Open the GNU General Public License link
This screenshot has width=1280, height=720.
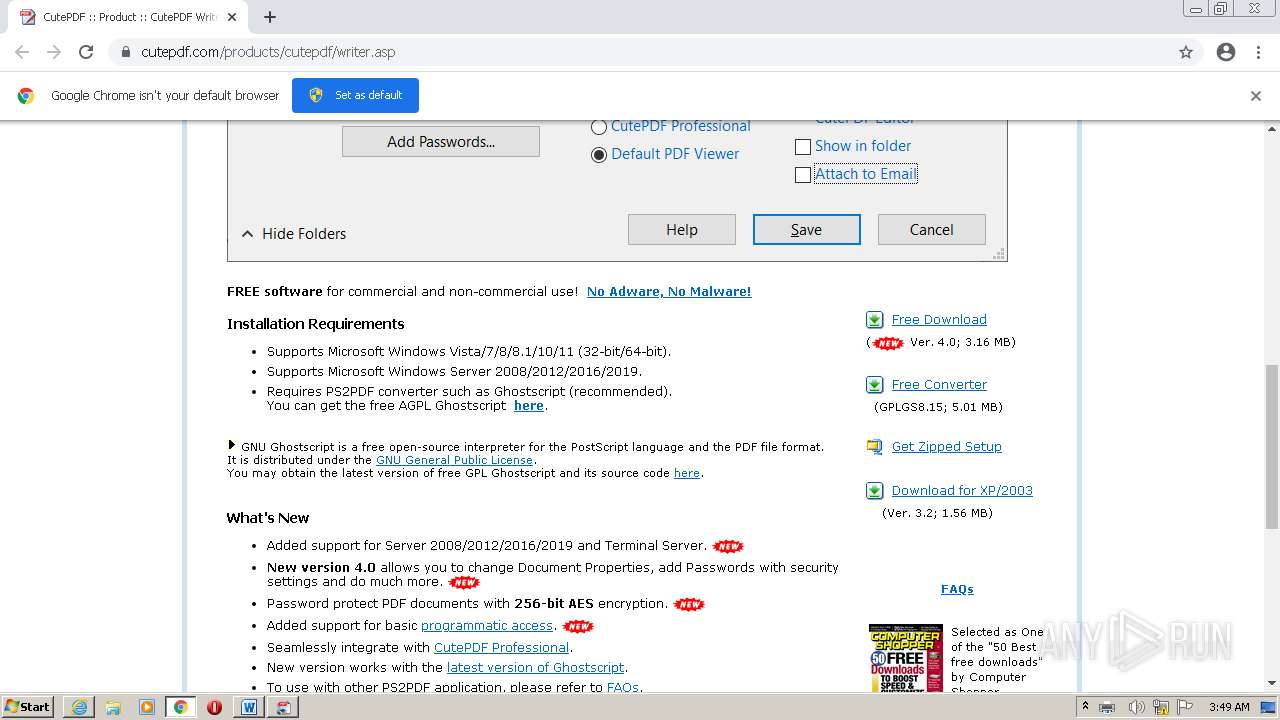pyautogui.click(x=455, y=460)
